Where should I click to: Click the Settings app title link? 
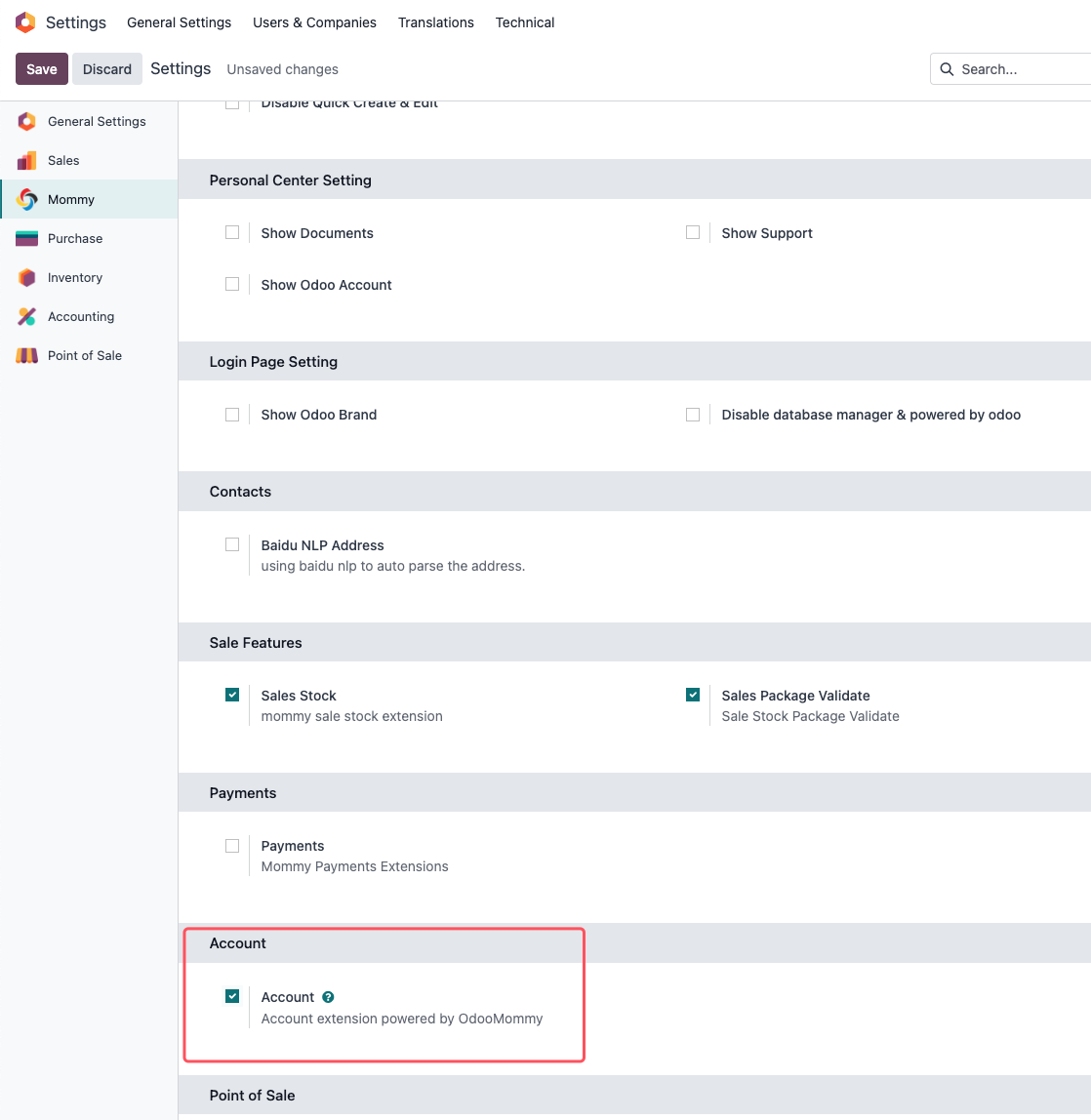pos(76,22)
